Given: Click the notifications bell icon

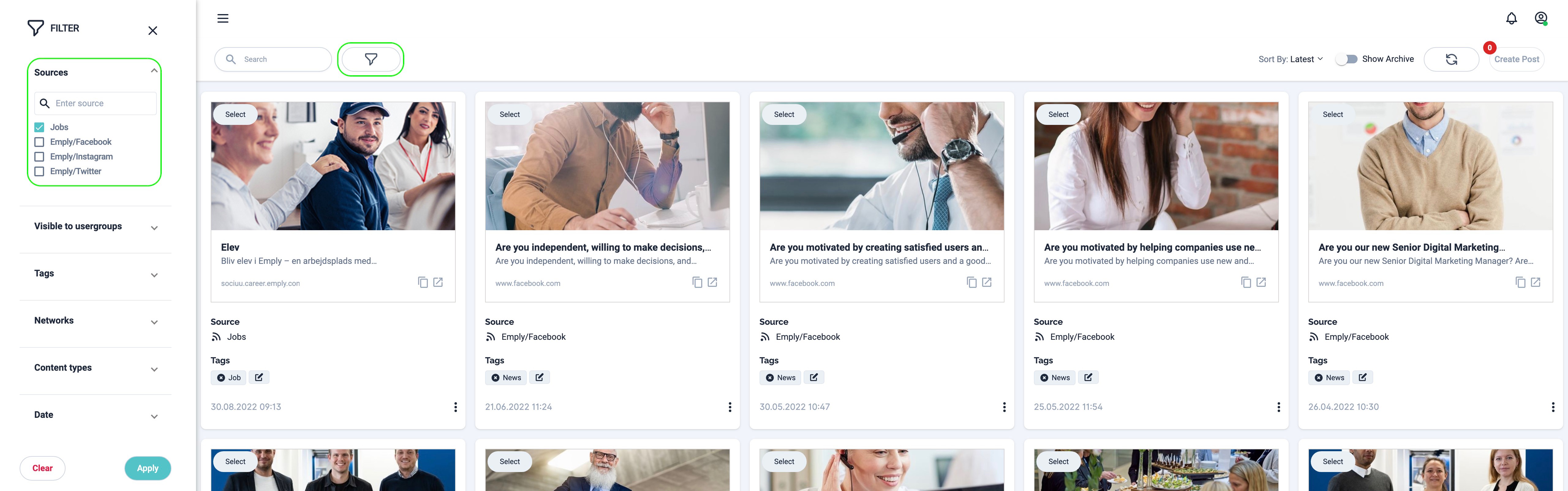Looking at the screenshot, I should point(1511,18).
